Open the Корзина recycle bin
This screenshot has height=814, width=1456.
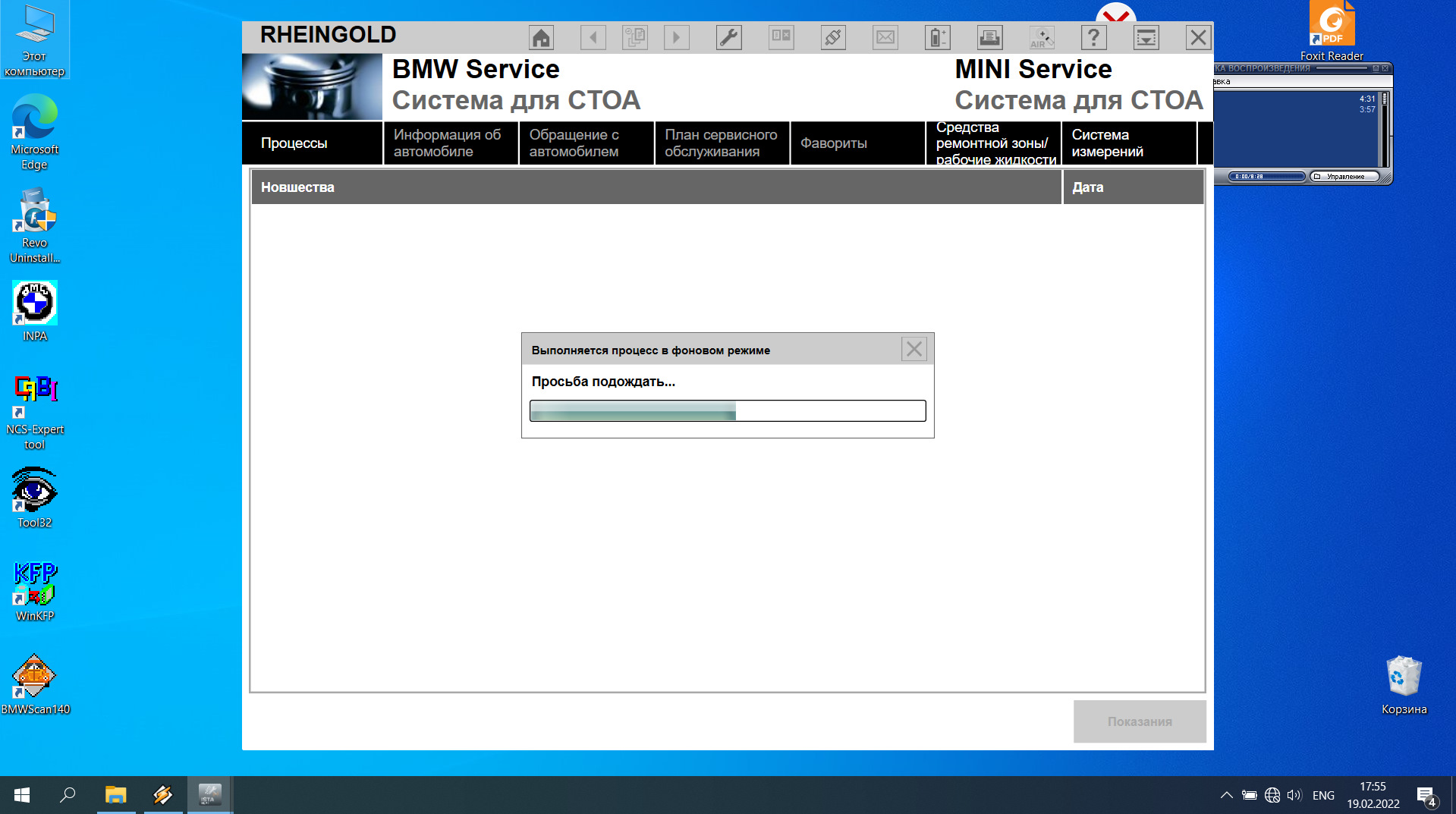[x=1404, y=685]
